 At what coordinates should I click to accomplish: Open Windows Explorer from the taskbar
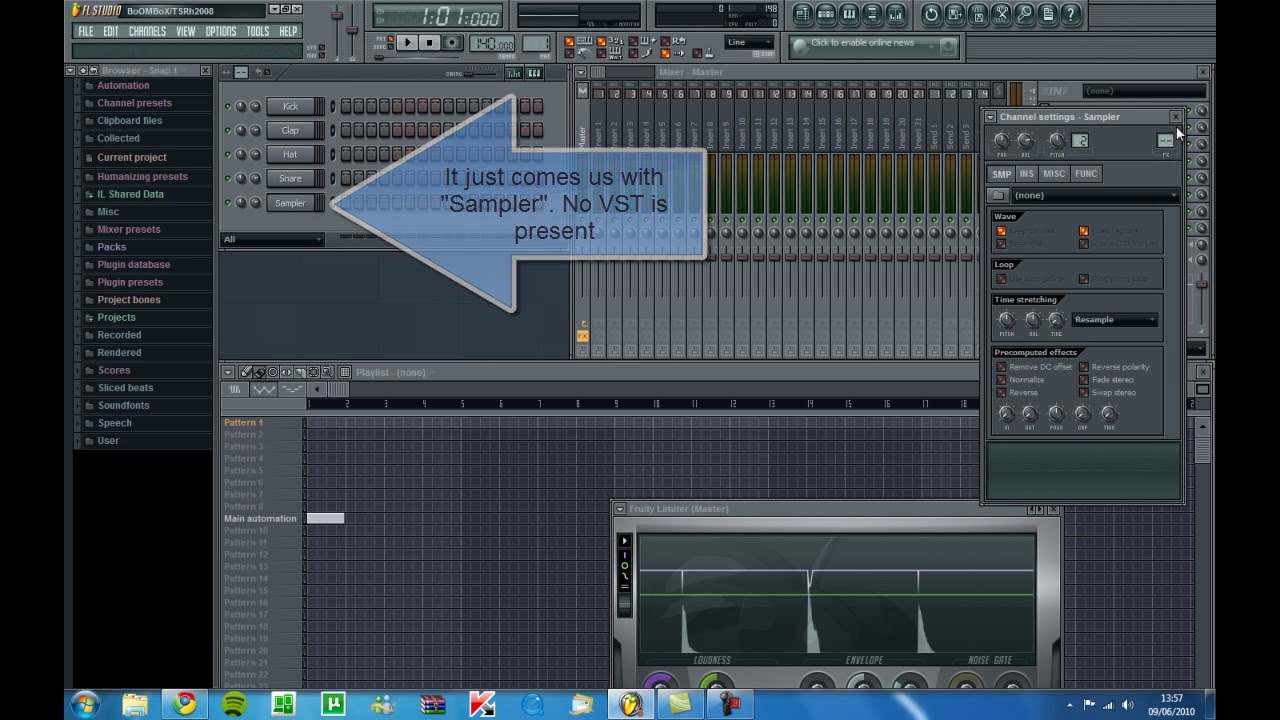pyautogui.click(x=134, y=704)
